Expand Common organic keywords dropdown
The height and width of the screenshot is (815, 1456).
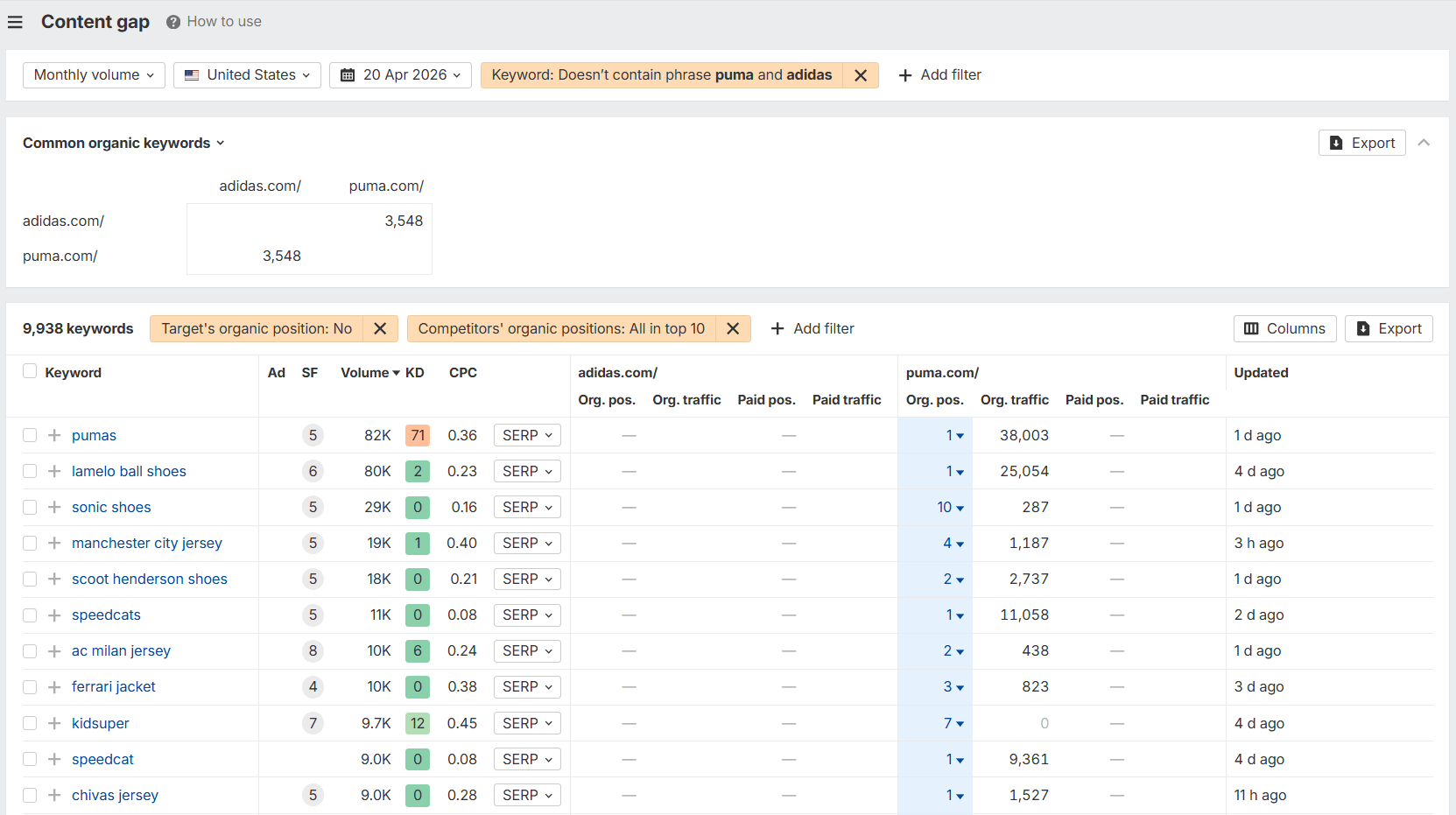123,143
